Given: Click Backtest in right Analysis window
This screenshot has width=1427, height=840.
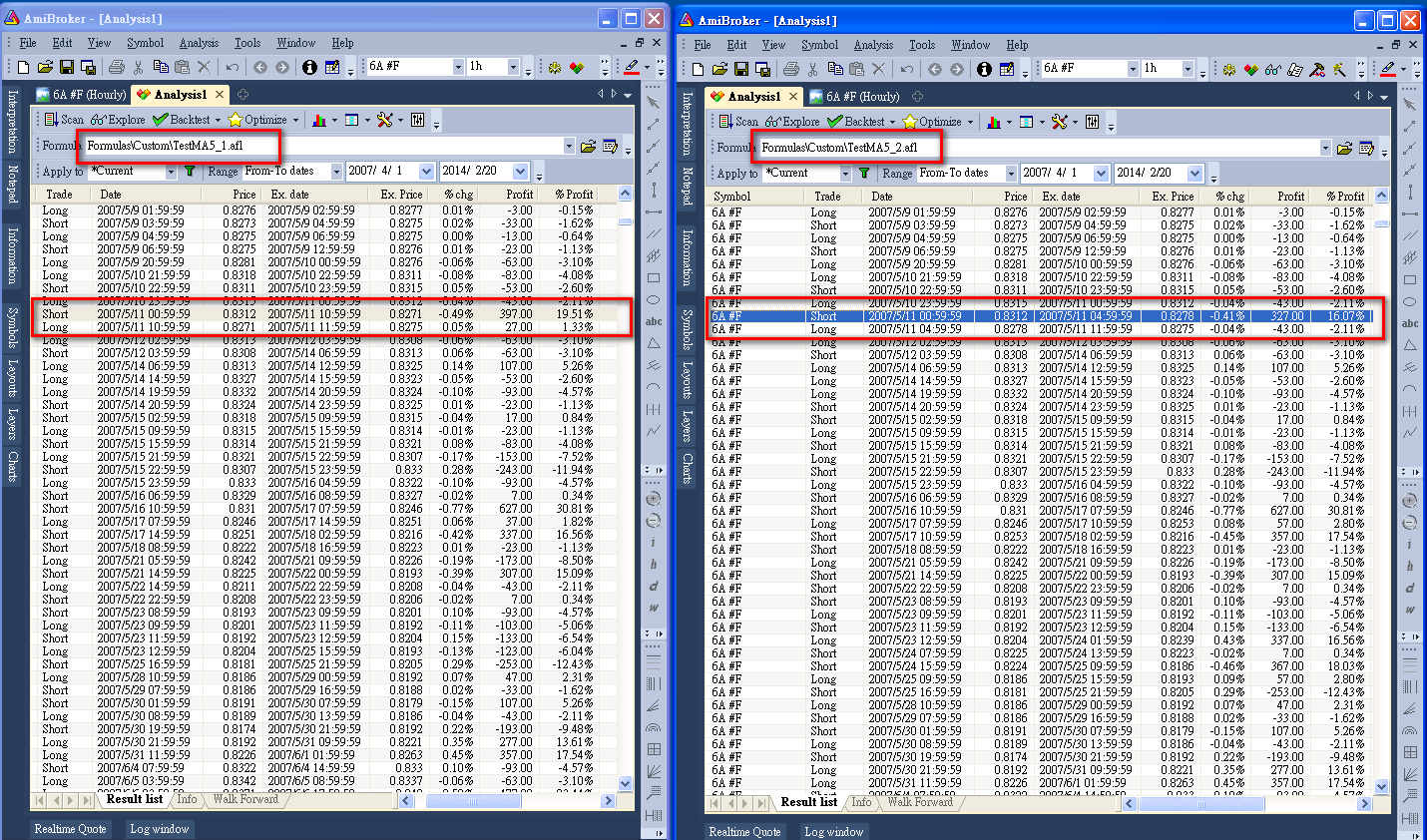Looking at the screenshot, I should pyautogui.click(x=856, y=122).
